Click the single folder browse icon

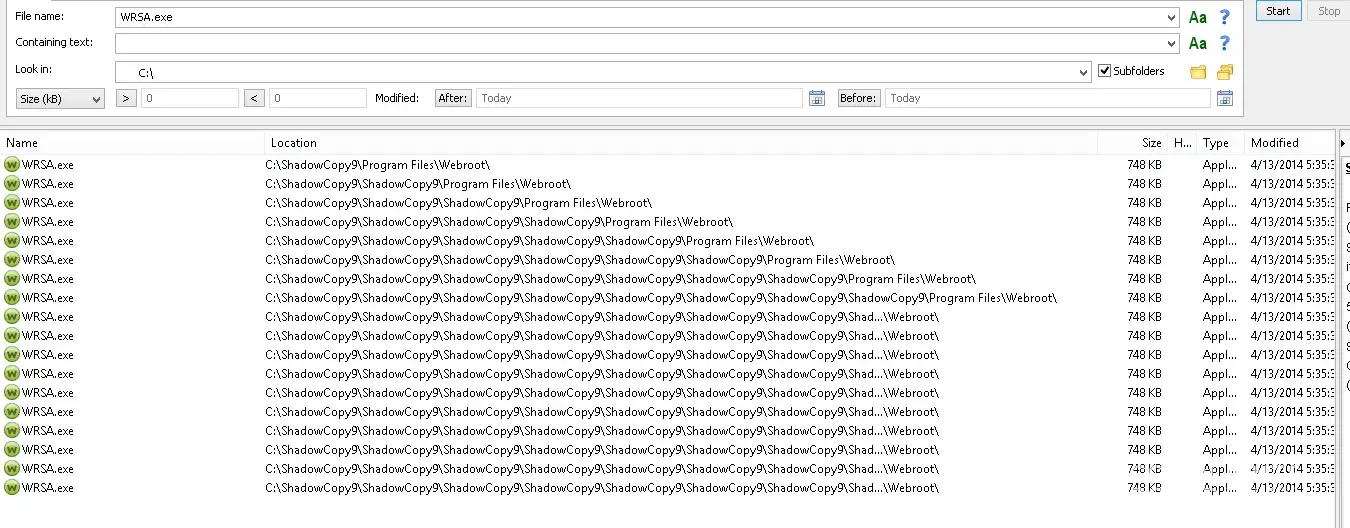(x=1198, y=72)
